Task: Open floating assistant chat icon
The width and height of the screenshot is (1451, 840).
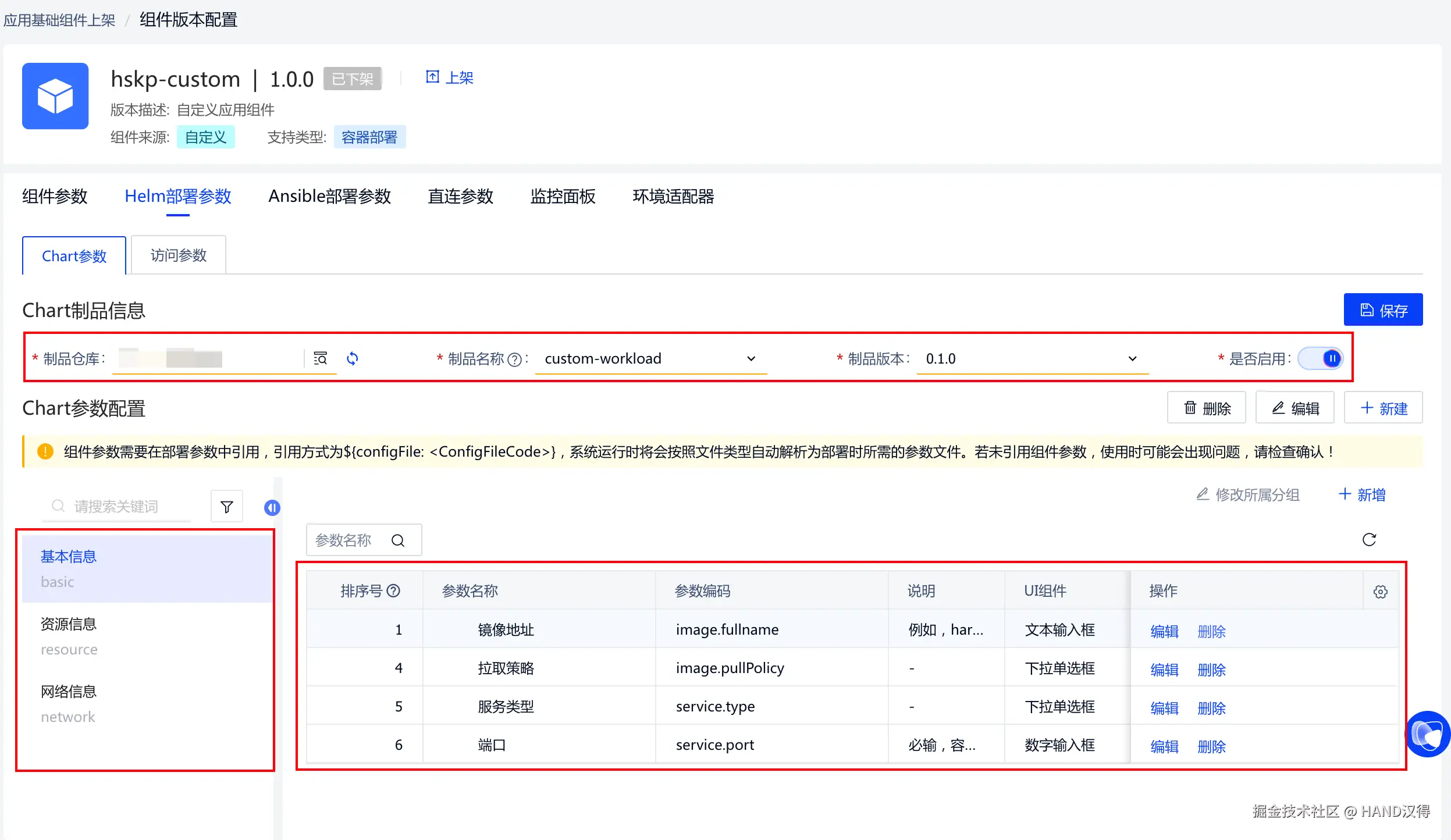Action: pos(1428,734)
